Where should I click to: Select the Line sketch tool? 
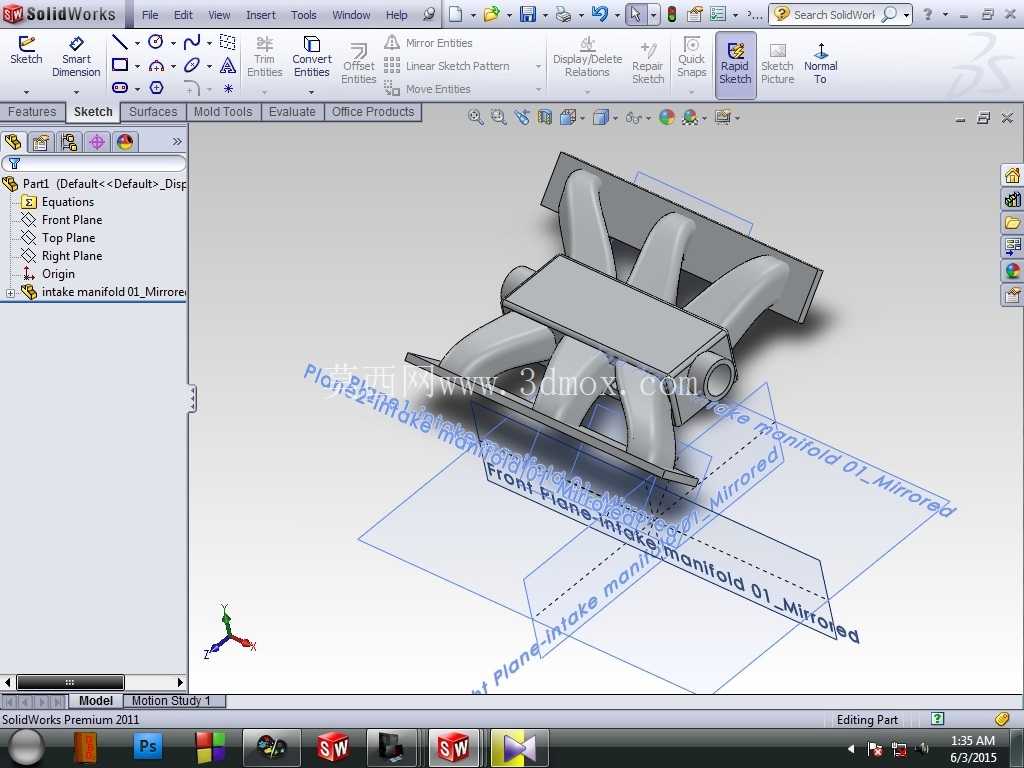pyautogui.click(x=120, y=42)
